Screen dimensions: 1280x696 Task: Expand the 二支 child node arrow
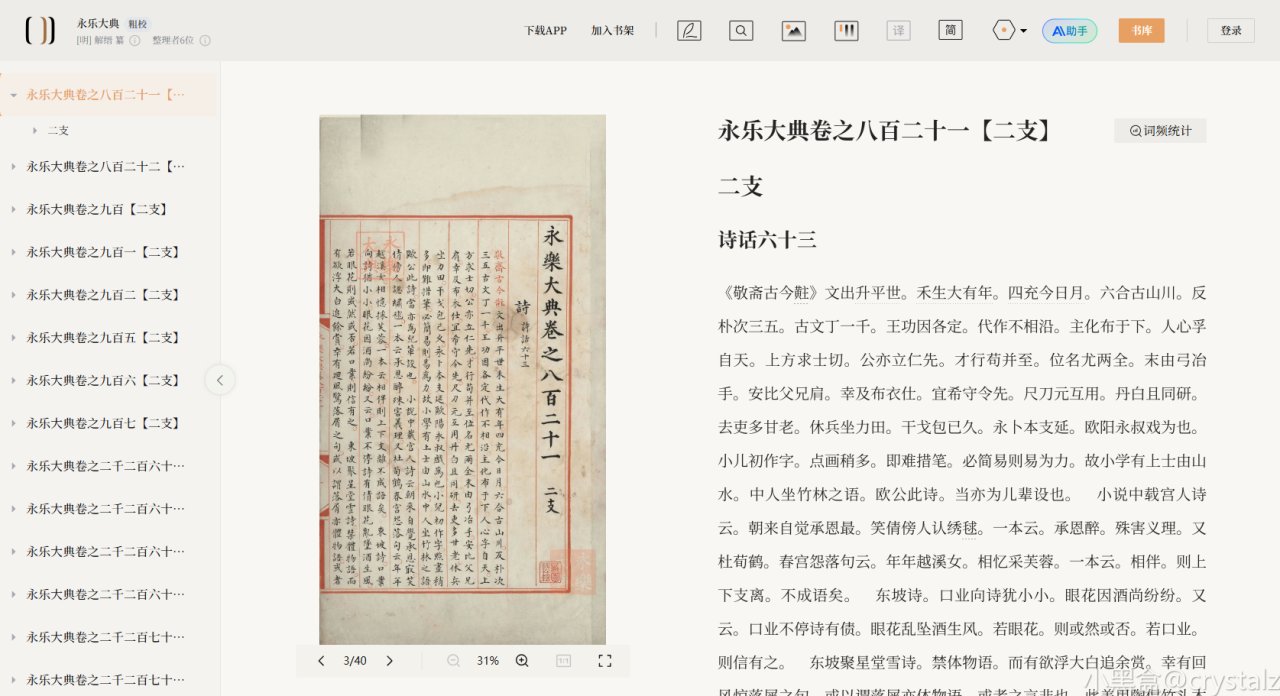tap(35, 130)
